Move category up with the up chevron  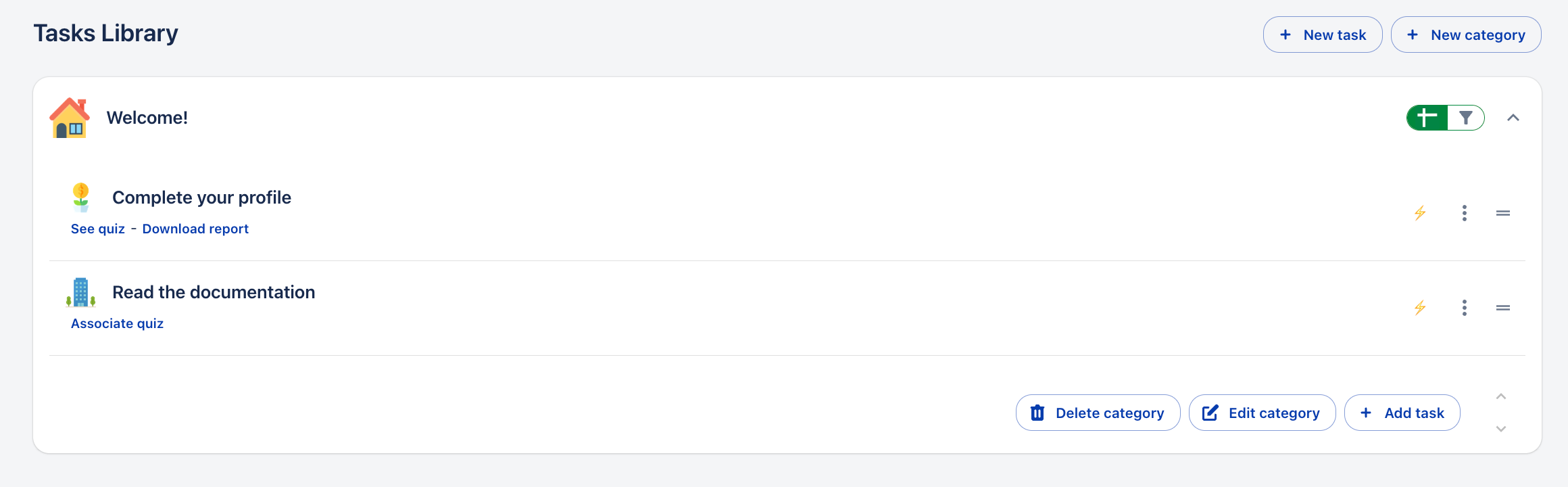click(x=1501, y=397)
